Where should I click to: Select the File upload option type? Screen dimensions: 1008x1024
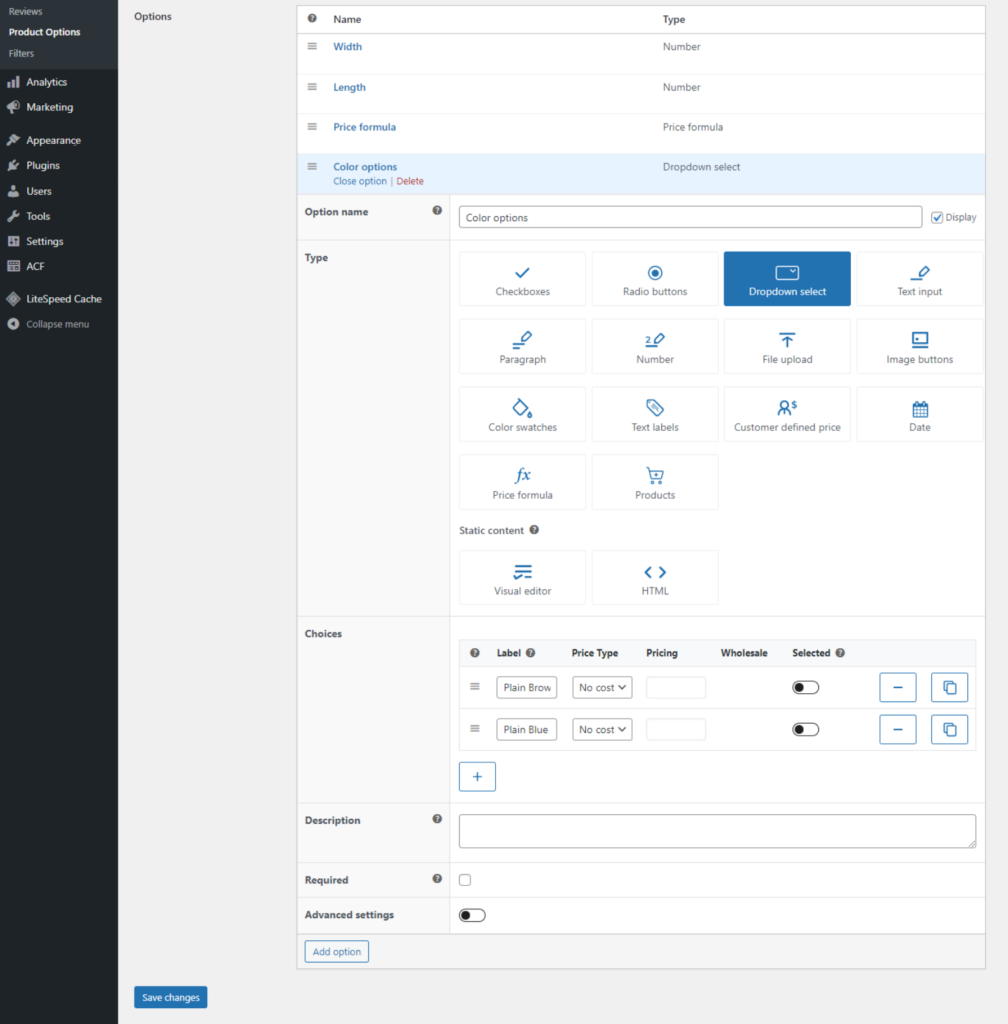[787, 346]
